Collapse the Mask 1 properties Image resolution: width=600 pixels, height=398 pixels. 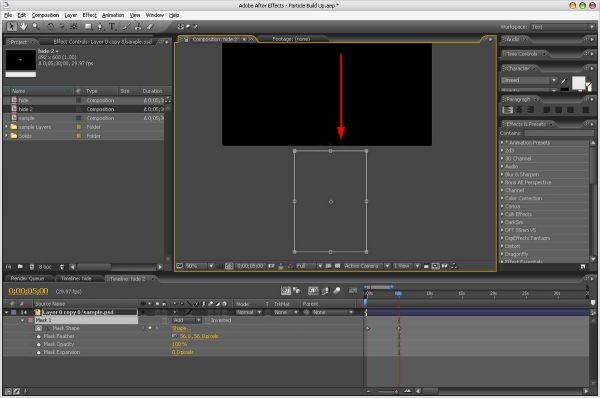click(x=23, y=320)
